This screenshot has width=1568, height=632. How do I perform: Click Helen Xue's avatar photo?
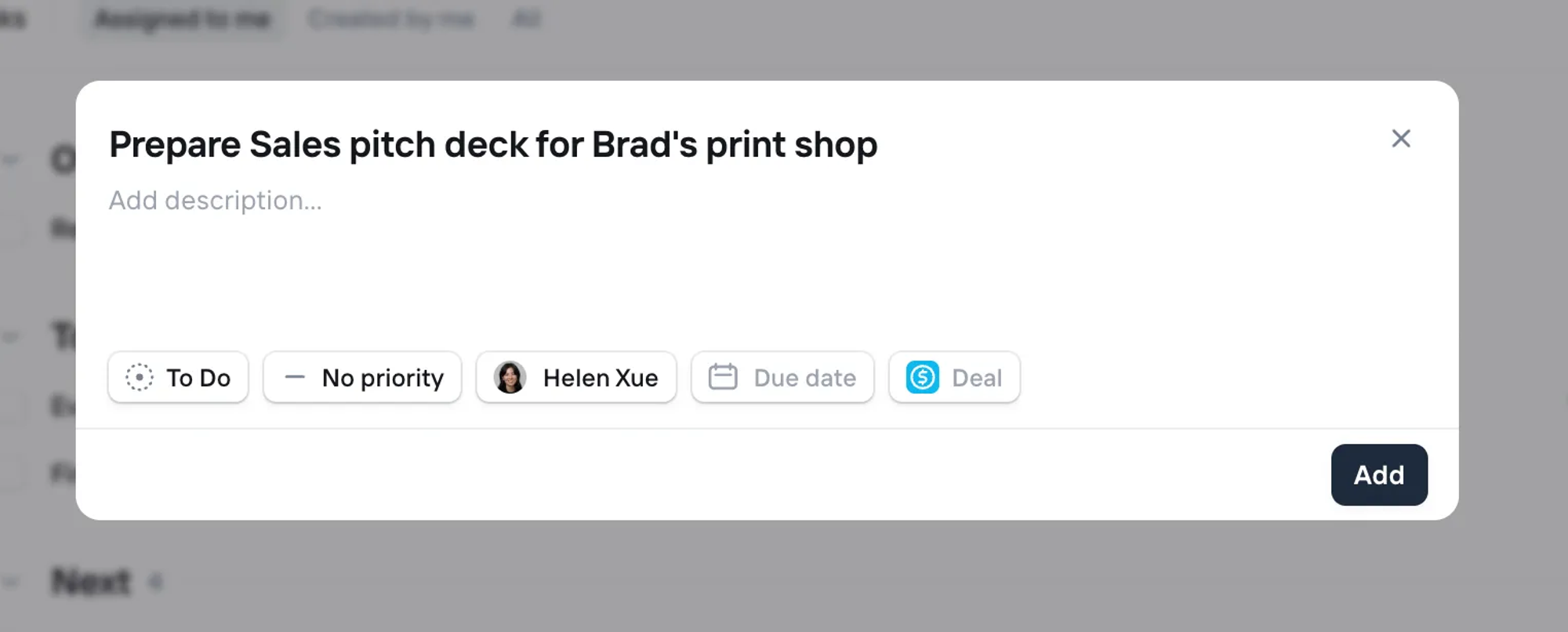[x=510, y=378]
